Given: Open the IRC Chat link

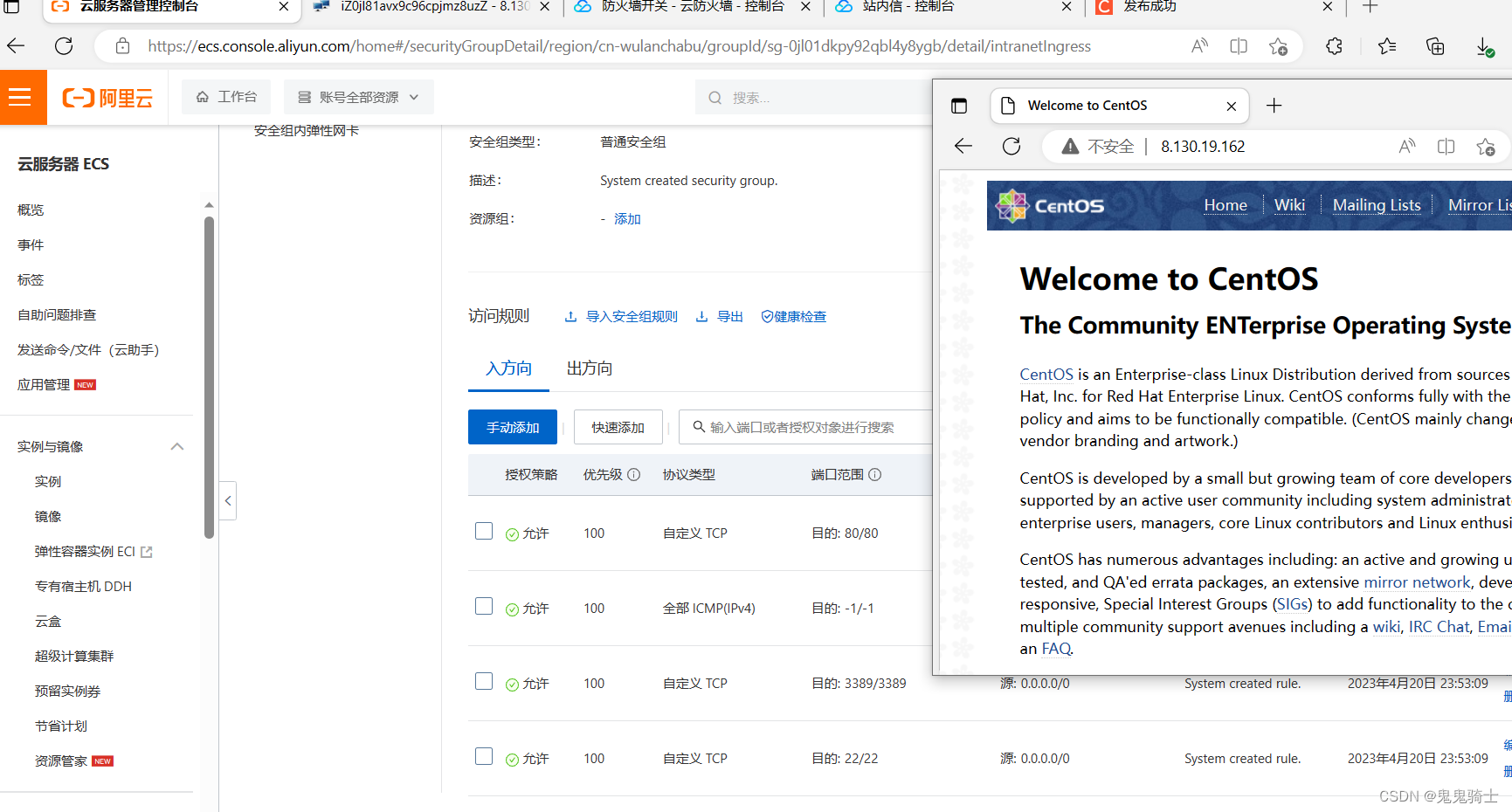Looking at the screenshot, I should [1439, 627].
